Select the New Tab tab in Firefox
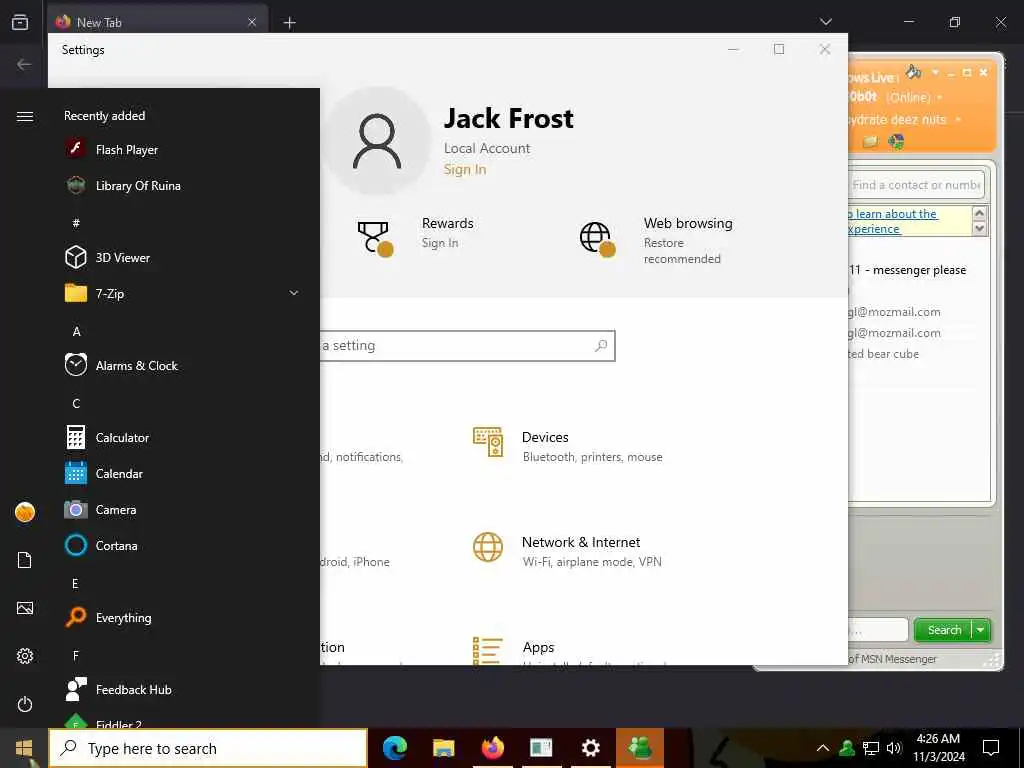 coord(158,22)
